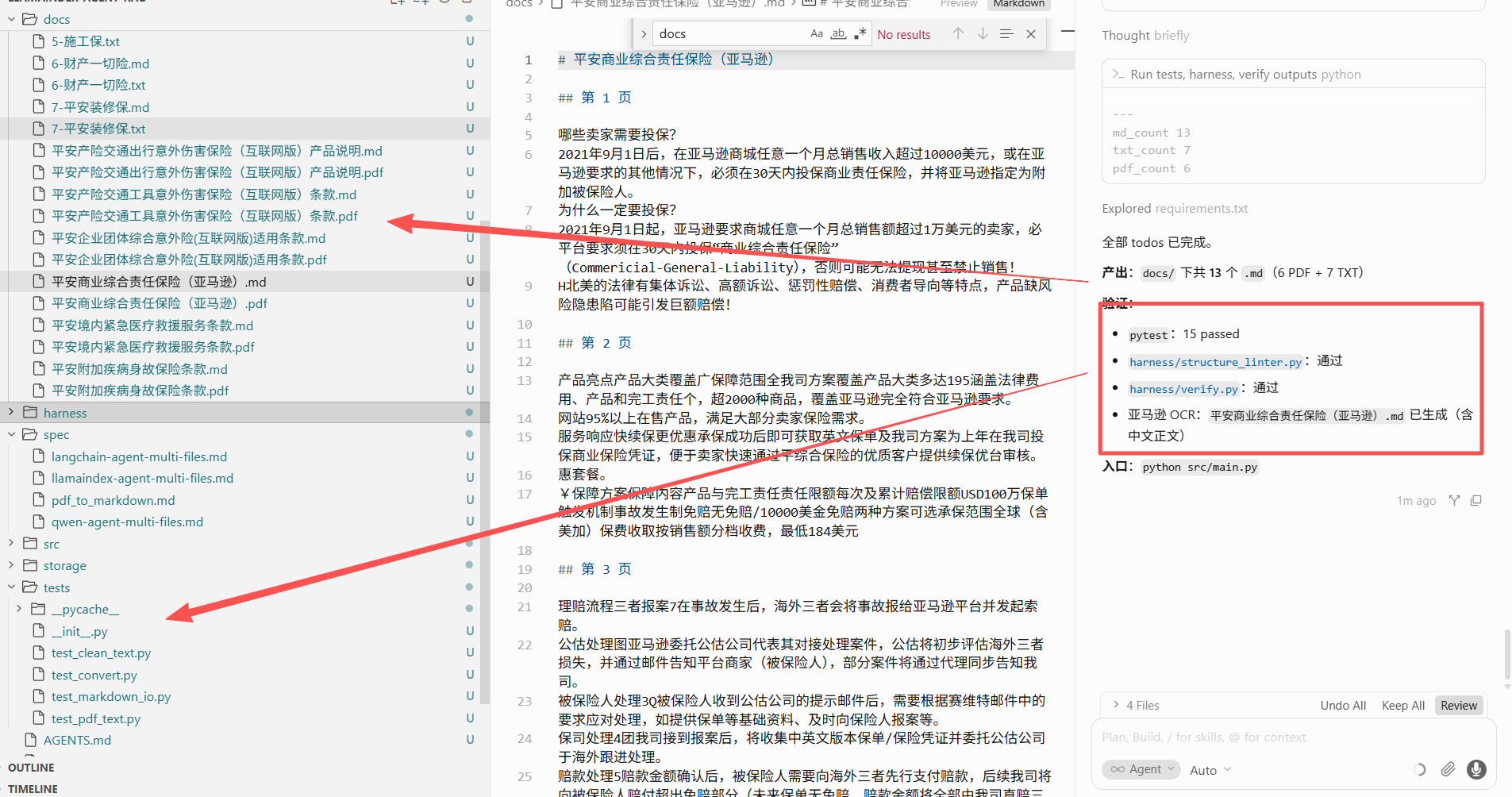Open 平安商业综合责任保险（亚马逊）.pdf file
The image size is (1512, 797).
(x=160, y=303)
